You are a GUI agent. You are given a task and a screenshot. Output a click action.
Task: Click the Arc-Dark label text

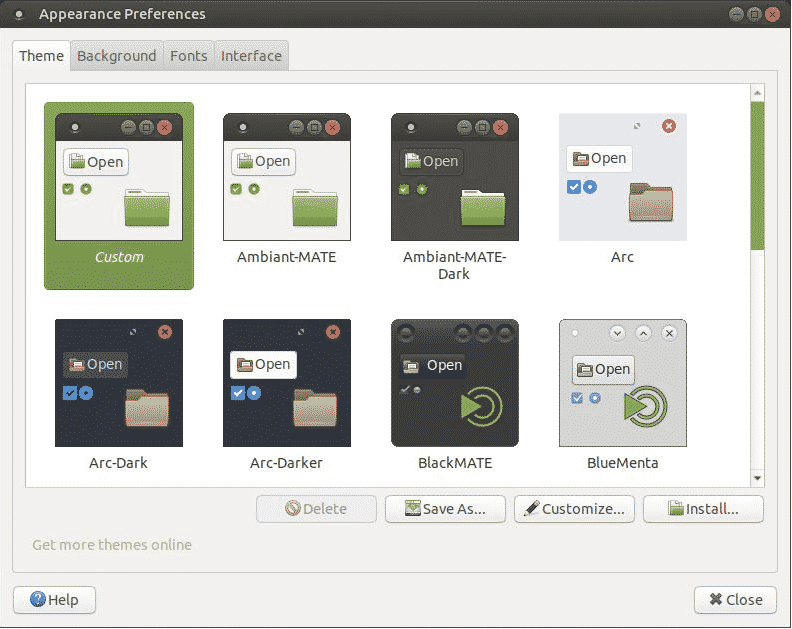[119, 463]
